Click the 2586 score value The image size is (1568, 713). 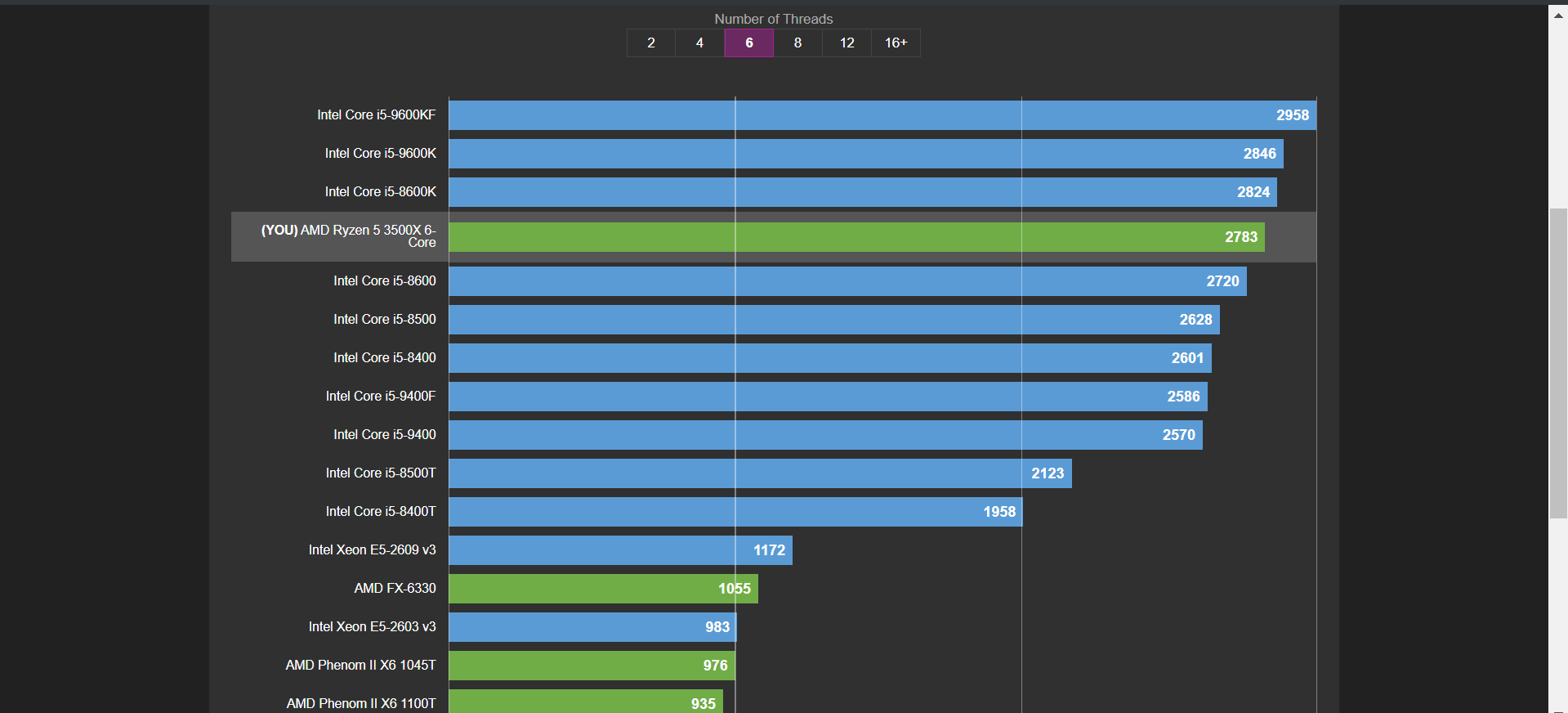coord(1184,397)
